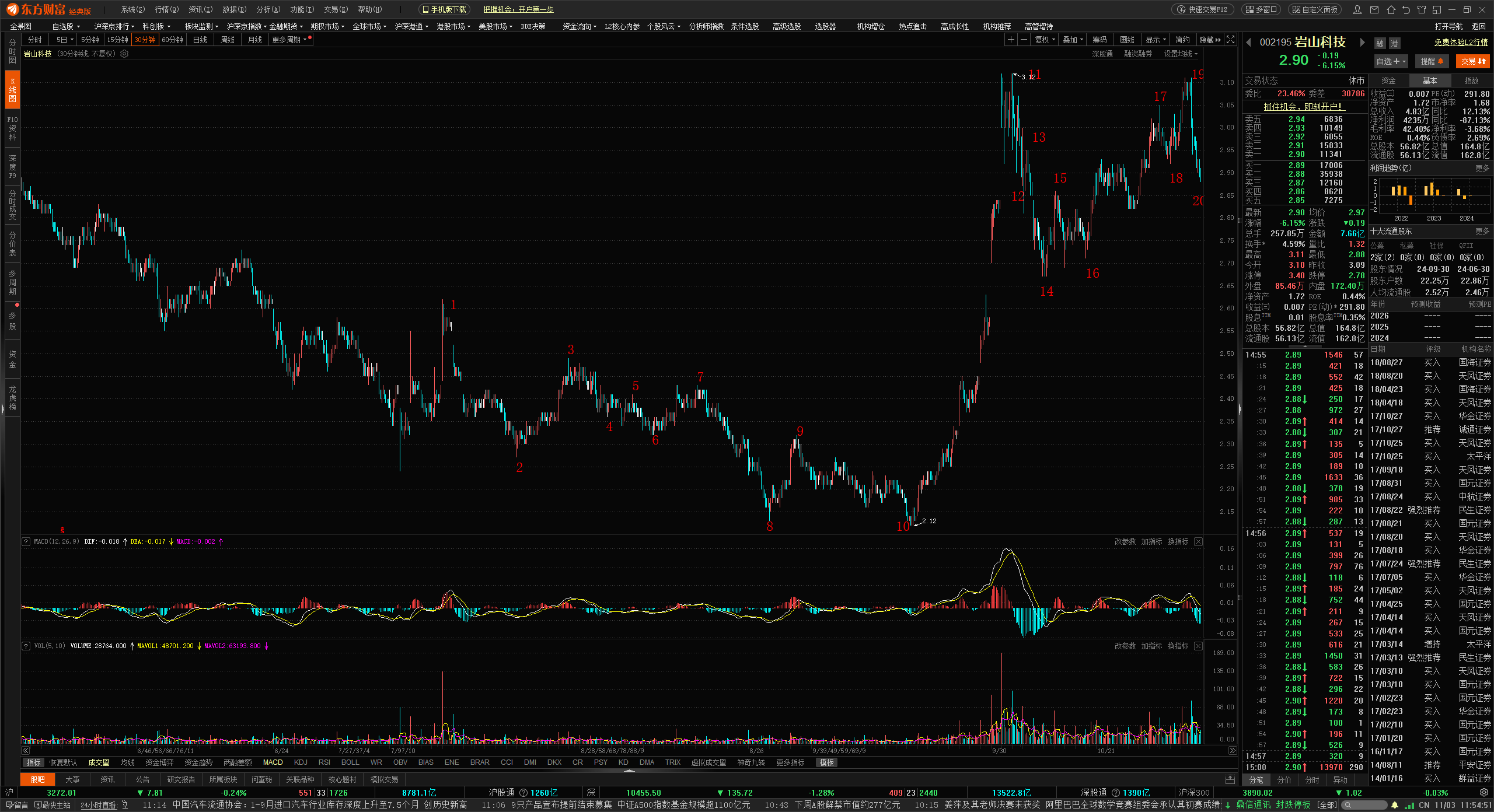Click 打开导航 button
Screen dimensions: 1494x812
1448,26
